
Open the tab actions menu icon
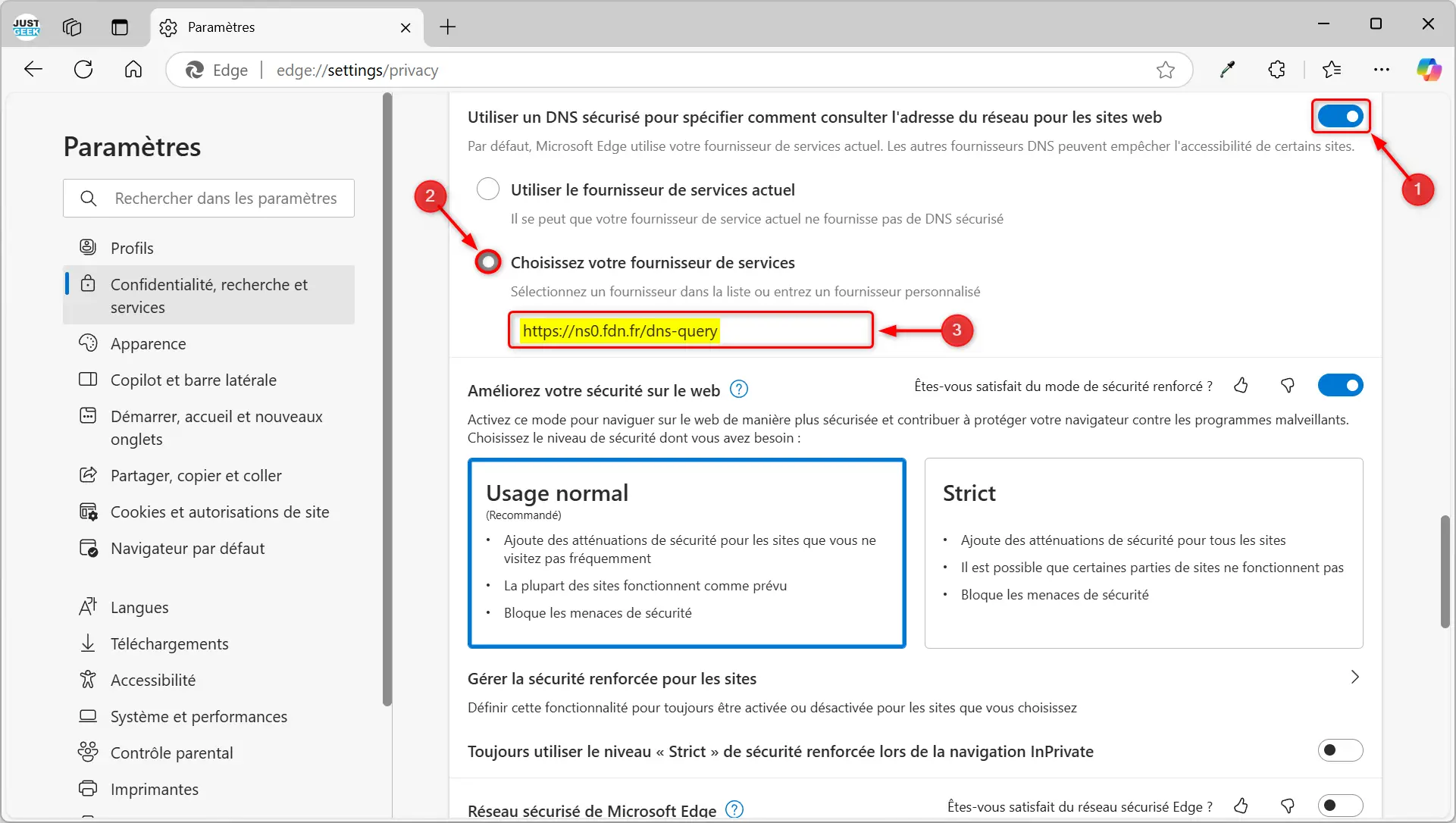120,27
